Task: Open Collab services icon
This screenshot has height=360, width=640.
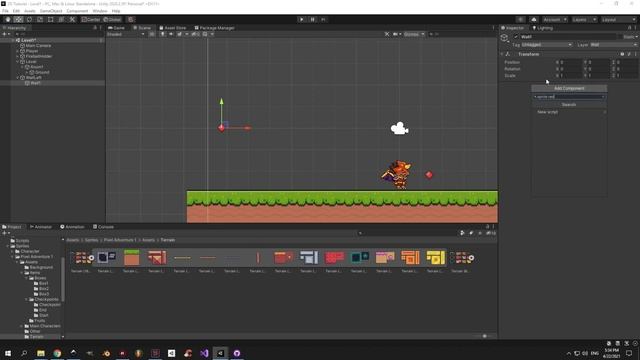Action: click(520, 20)
